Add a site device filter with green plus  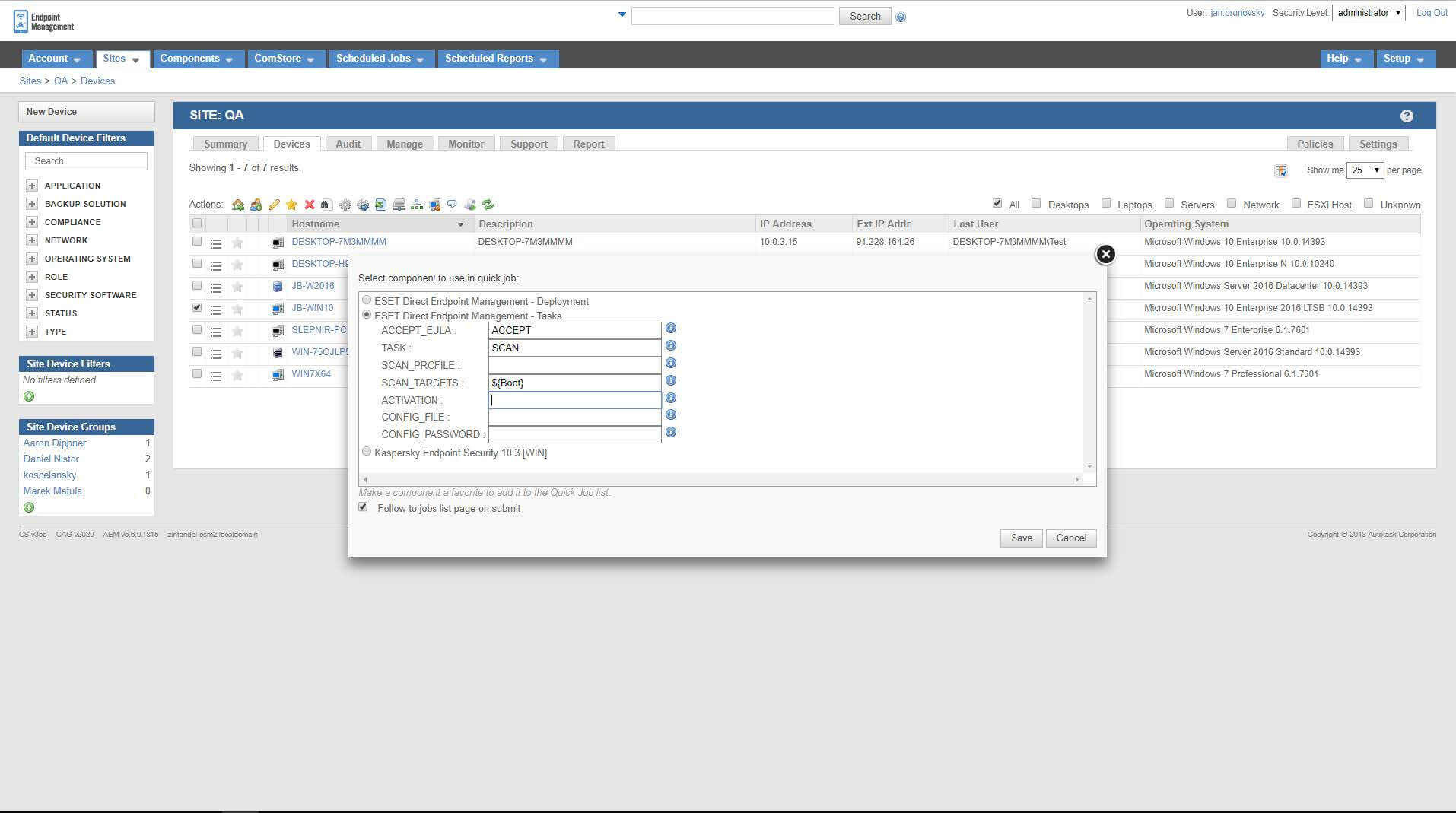pos(29,396)
